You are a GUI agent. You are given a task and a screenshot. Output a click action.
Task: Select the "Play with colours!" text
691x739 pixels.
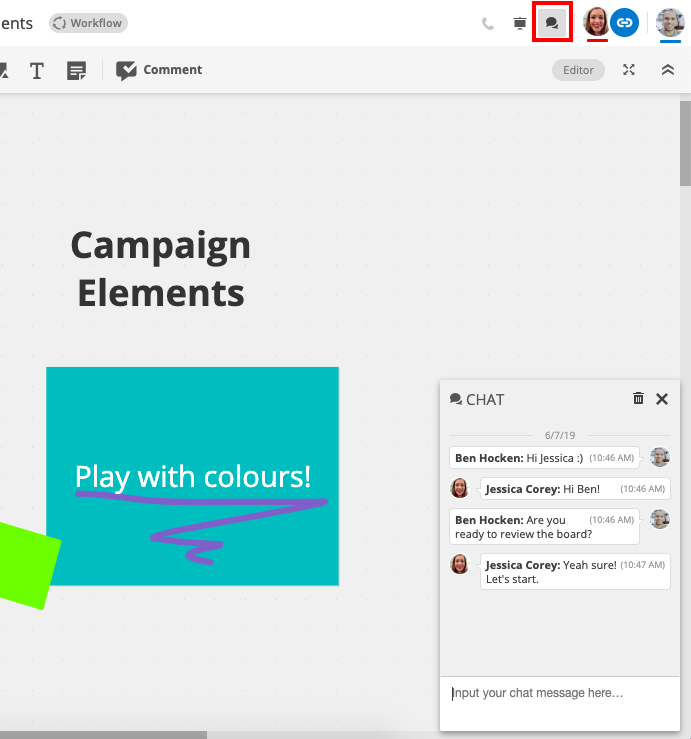click(193, 476)
